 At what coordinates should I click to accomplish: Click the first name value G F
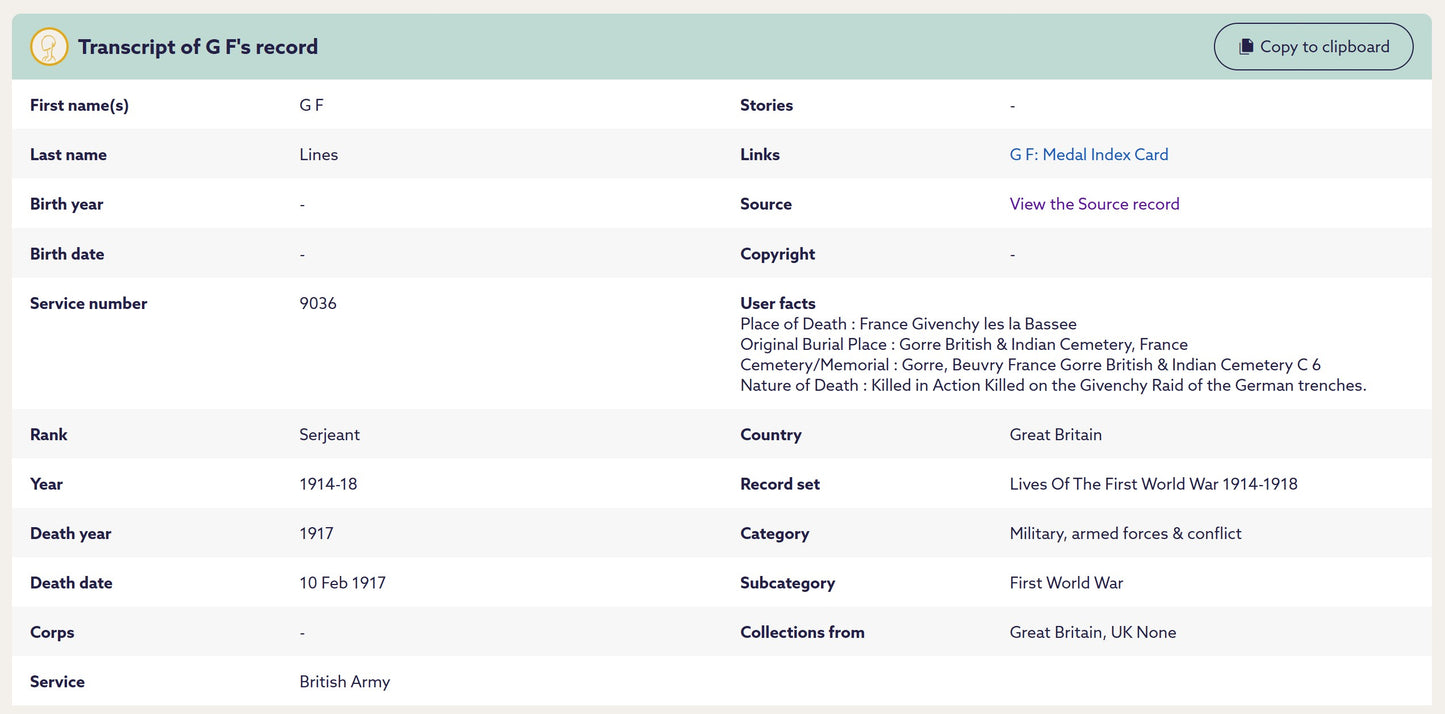(x=312, y=106)
